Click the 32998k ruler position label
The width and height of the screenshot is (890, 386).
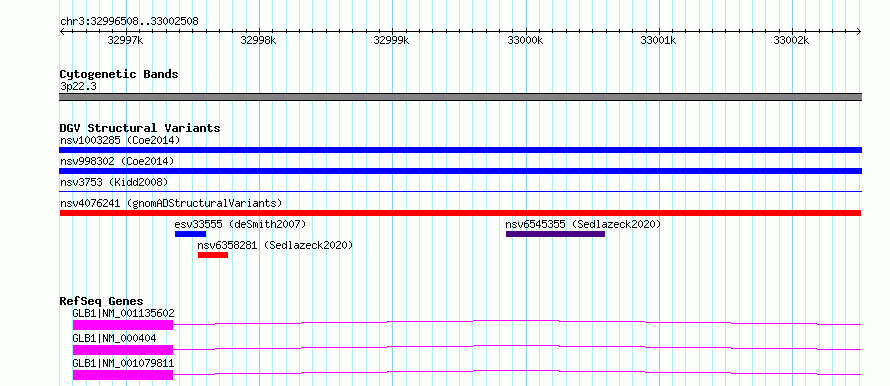(x=259, y=41)
